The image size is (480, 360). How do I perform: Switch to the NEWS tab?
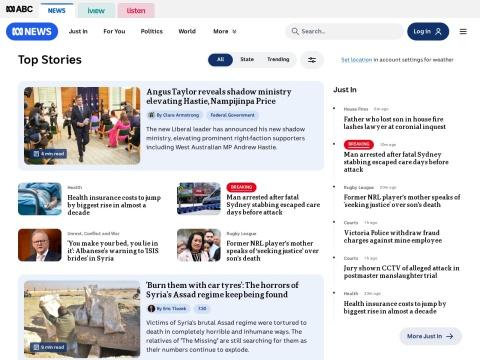coord(56,11)
